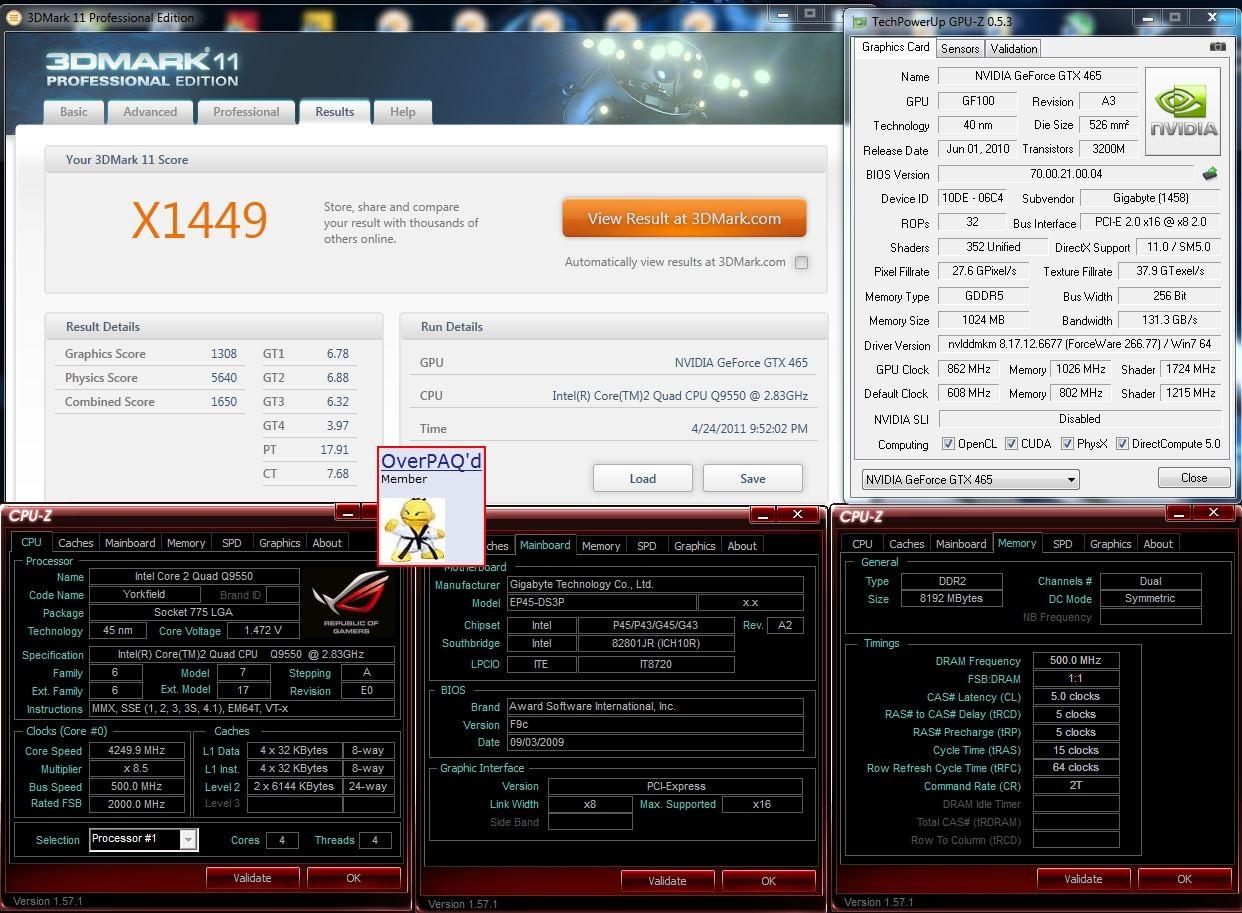This screenshot has width=1242, height=913.
Task: Toggle automatically view results at 3DMark.com checkbox
Action: 801,262
